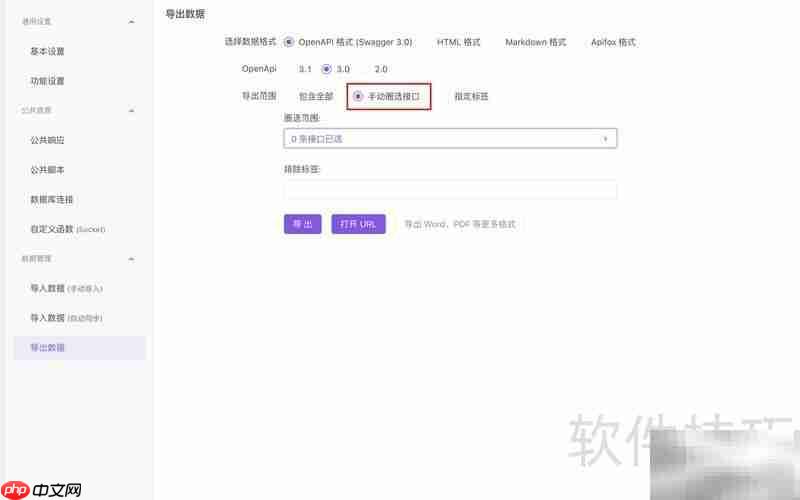Screen dimensions: 800x500
Task: Open 基本设置 in the sidebar
Action: point(47,51)
